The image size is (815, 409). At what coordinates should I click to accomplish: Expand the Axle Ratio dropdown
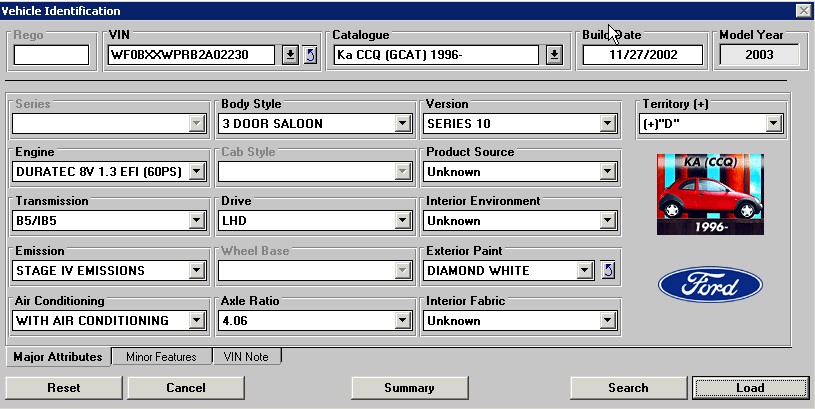tap(403, 321)
